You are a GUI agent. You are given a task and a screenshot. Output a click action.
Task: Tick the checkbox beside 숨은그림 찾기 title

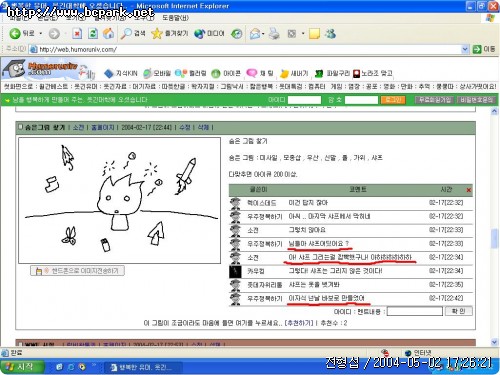20,127
